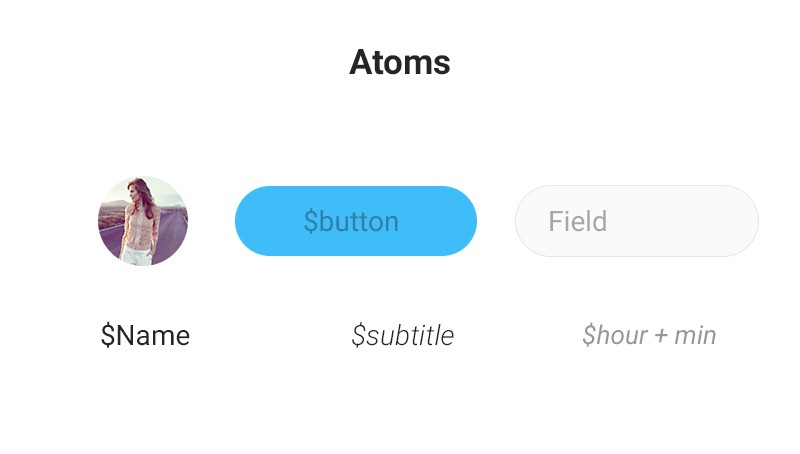Click the round user avatar image
The height and width of the screenshot is (454, 800).
click(x=143, y=221)
